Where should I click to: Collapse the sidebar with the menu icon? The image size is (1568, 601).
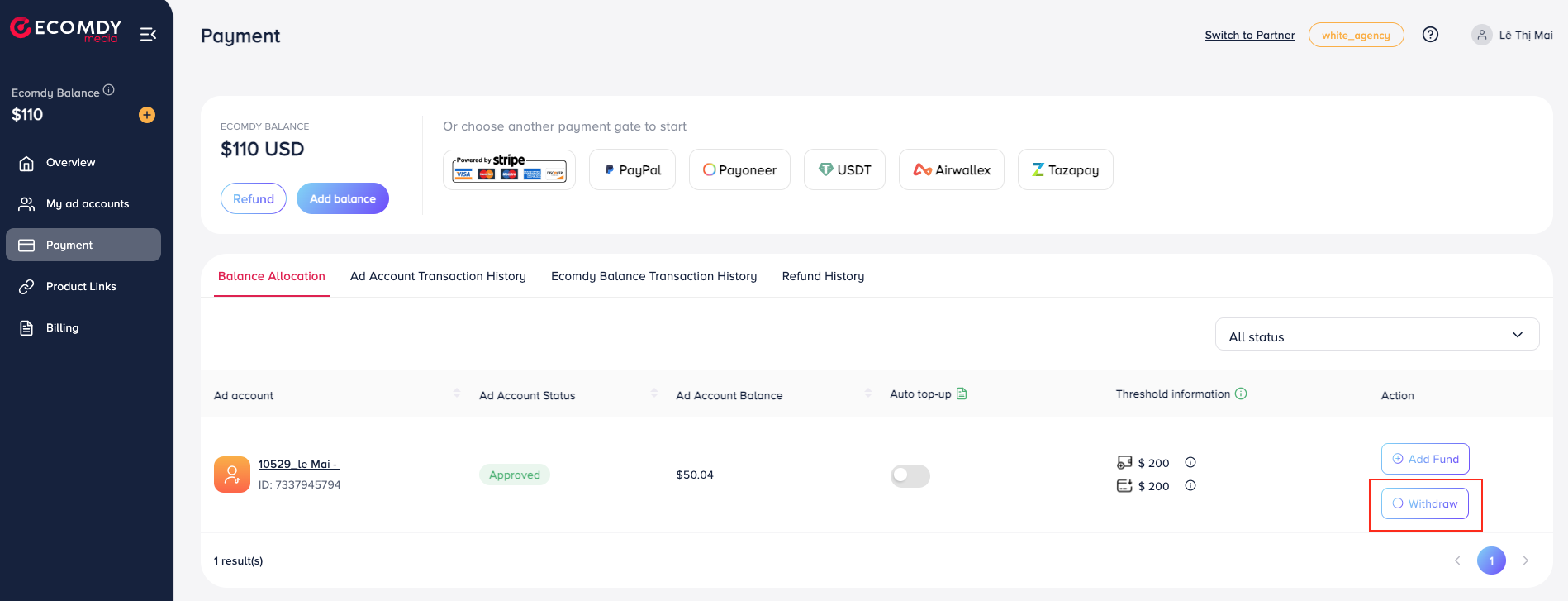click(149, 34)
